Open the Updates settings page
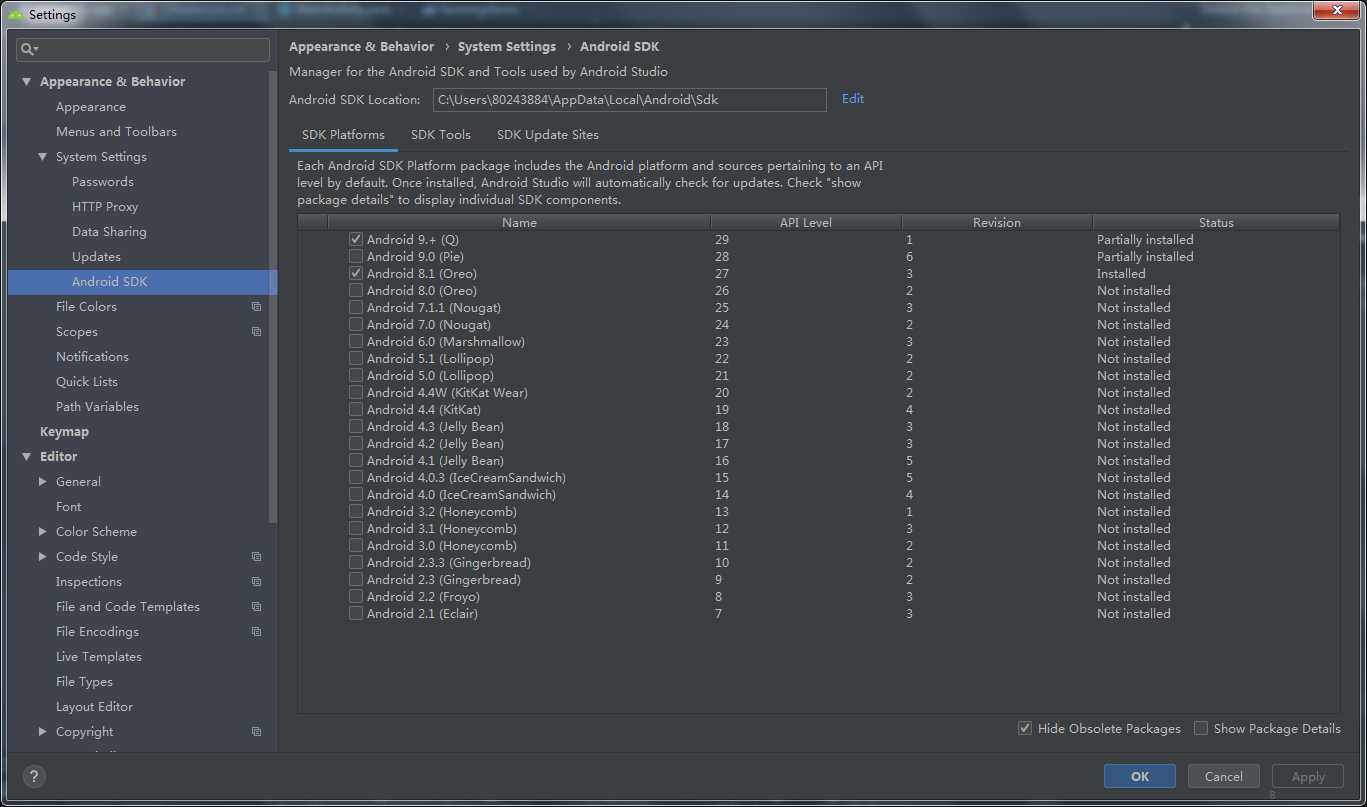Screen dimensions: 1367x807 coord(96,257)
